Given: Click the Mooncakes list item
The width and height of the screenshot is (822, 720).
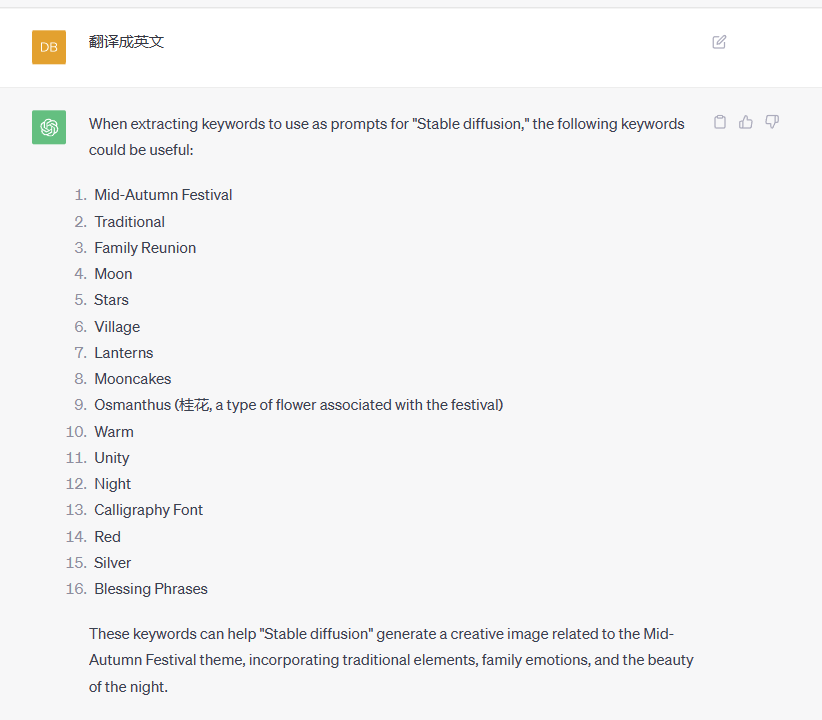Looking at the screenshot, I should pyautogui.click(x=133, y=379).
